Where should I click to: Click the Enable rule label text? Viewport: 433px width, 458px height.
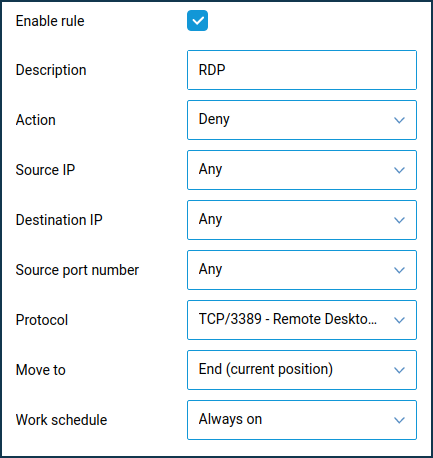[x=50, y=21]
